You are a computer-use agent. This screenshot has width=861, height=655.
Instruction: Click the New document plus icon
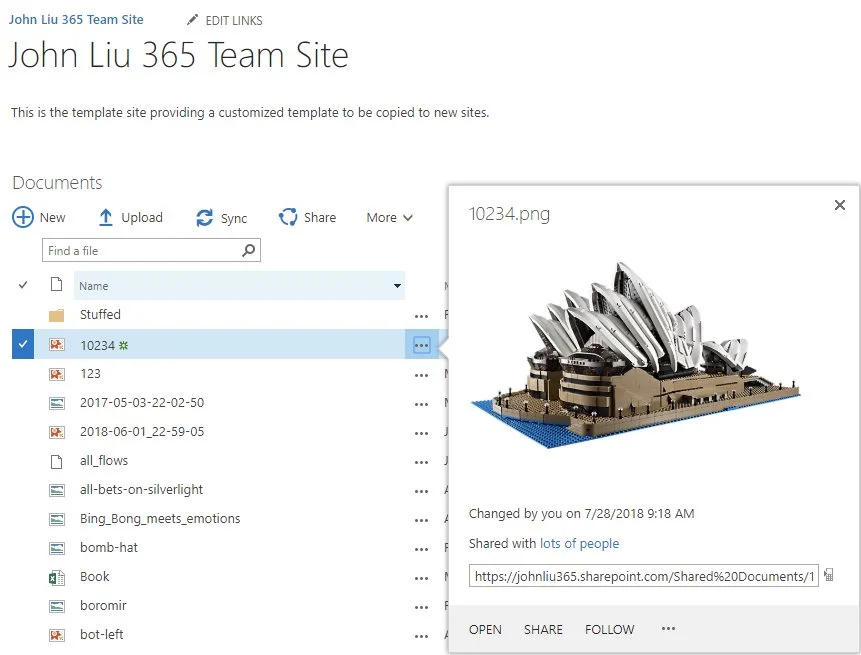point(22,217)
